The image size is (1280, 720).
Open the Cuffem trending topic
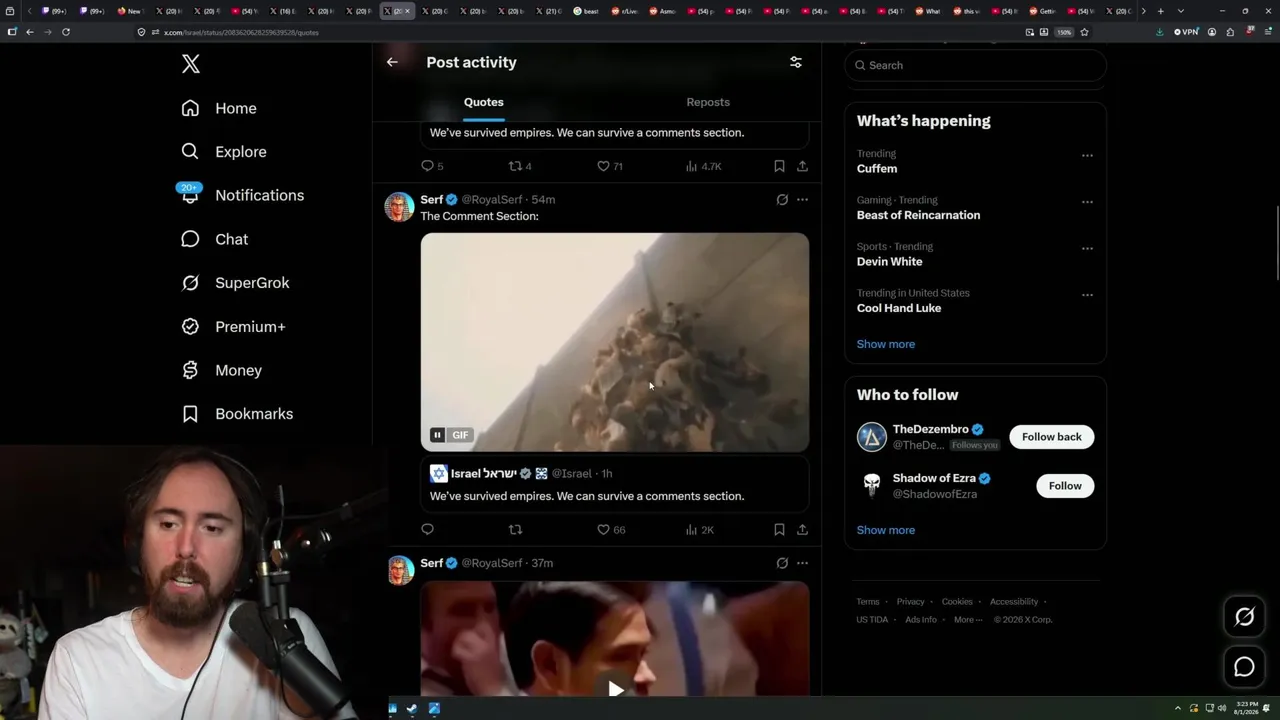[x=877, y=169]
